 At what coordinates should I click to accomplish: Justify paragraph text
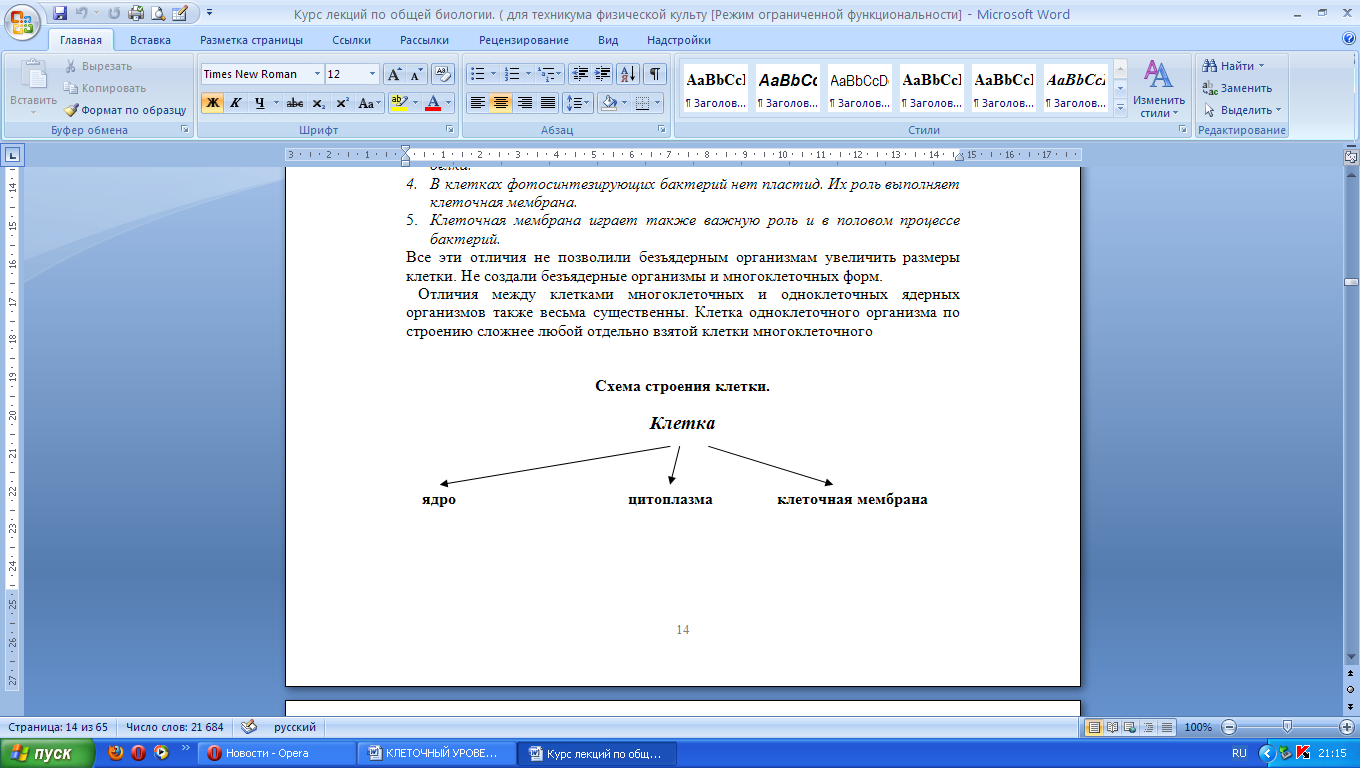(547, 103)
